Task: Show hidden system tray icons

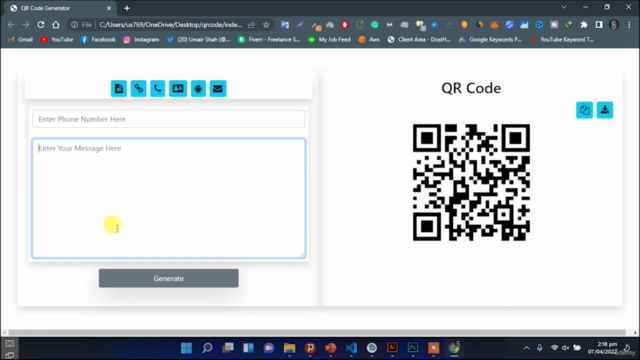Action: (x=527, y=348)
